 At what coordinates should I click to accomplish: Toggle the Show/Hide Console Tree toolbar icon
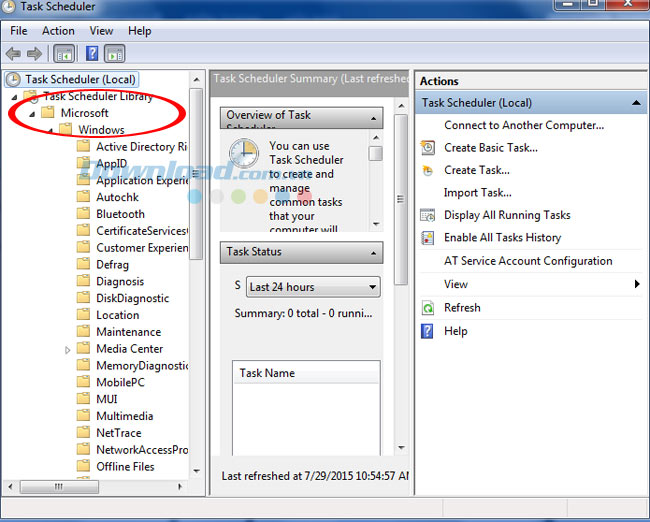(64, 54)
